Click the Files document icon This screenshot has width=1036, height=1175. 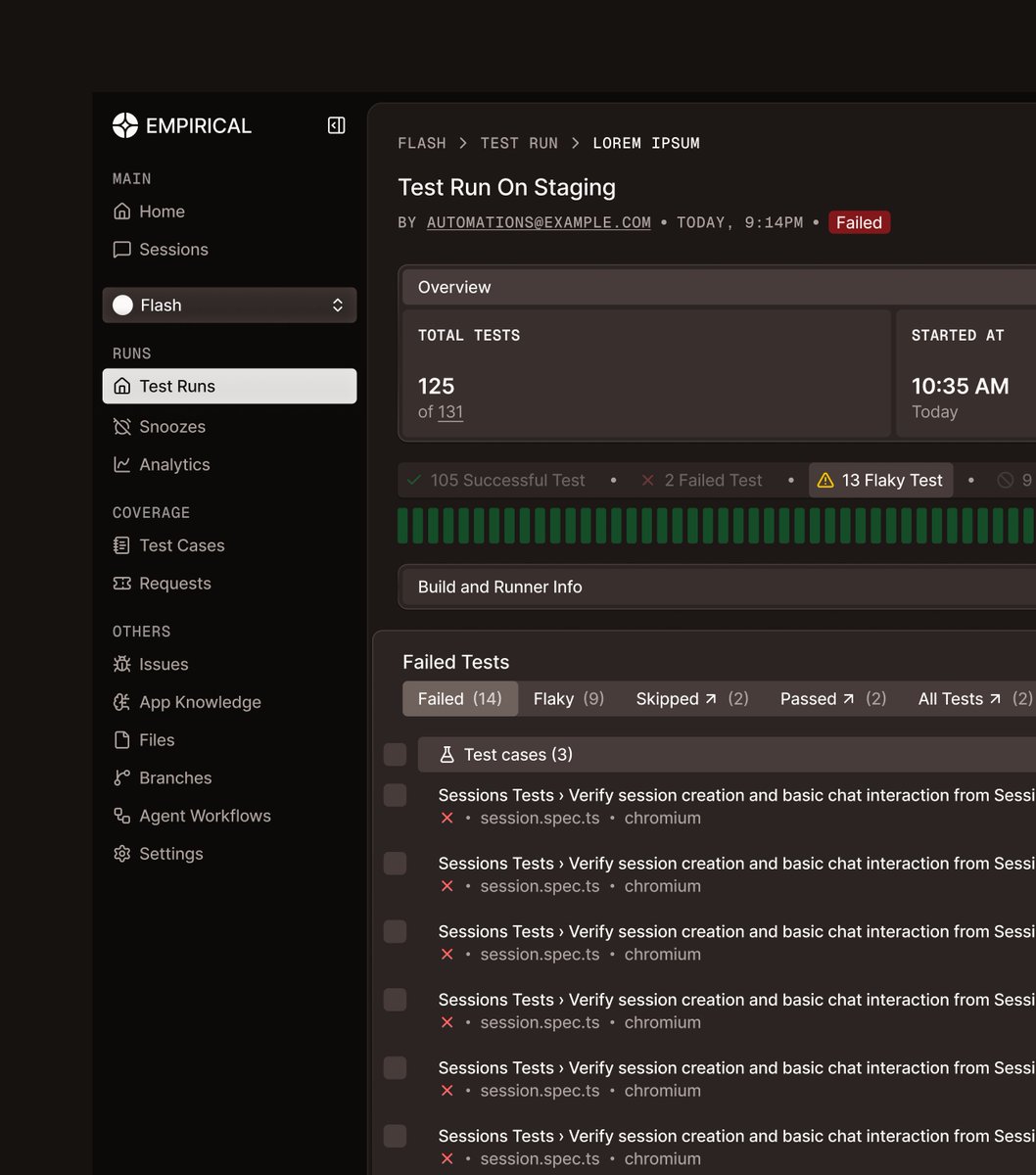click(x=122, y=740)
